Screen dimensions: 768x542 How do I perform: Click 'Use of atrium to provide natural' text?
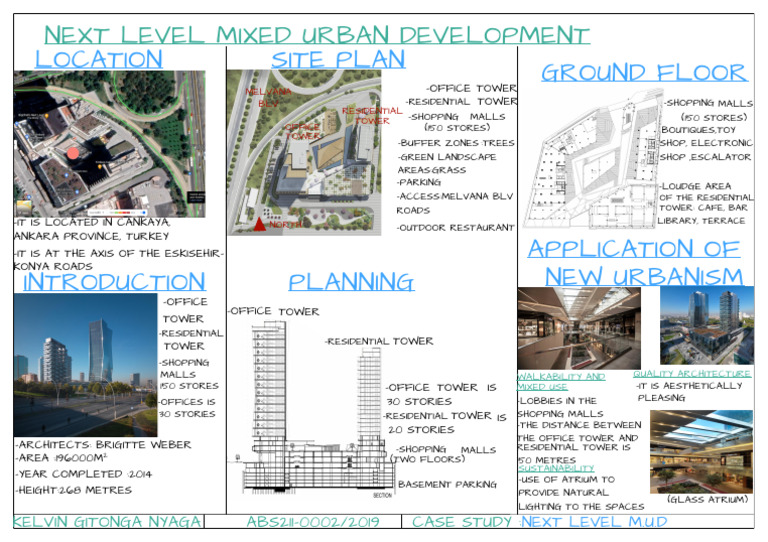pyautogui.click(x=567, y=486)
